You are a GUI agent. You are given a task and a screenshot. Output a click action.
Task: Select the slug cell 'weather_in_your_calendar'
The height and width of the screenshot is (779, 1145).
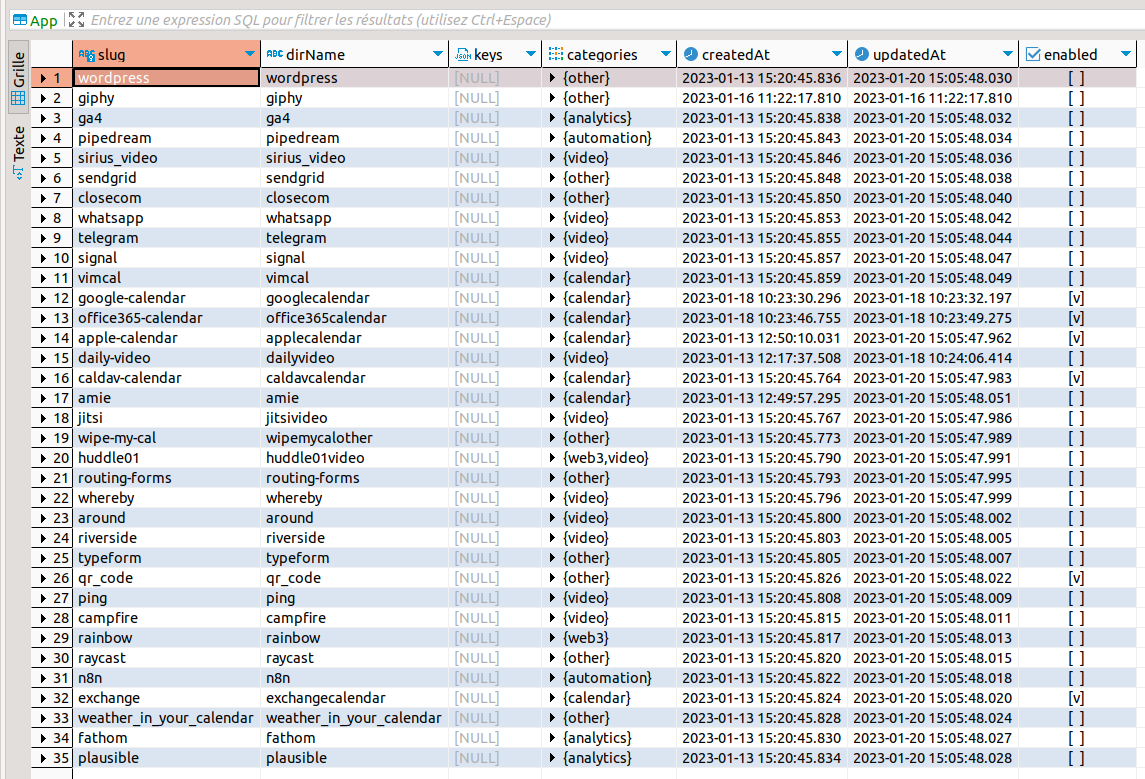pyautogui.click(x=166, y=718)
